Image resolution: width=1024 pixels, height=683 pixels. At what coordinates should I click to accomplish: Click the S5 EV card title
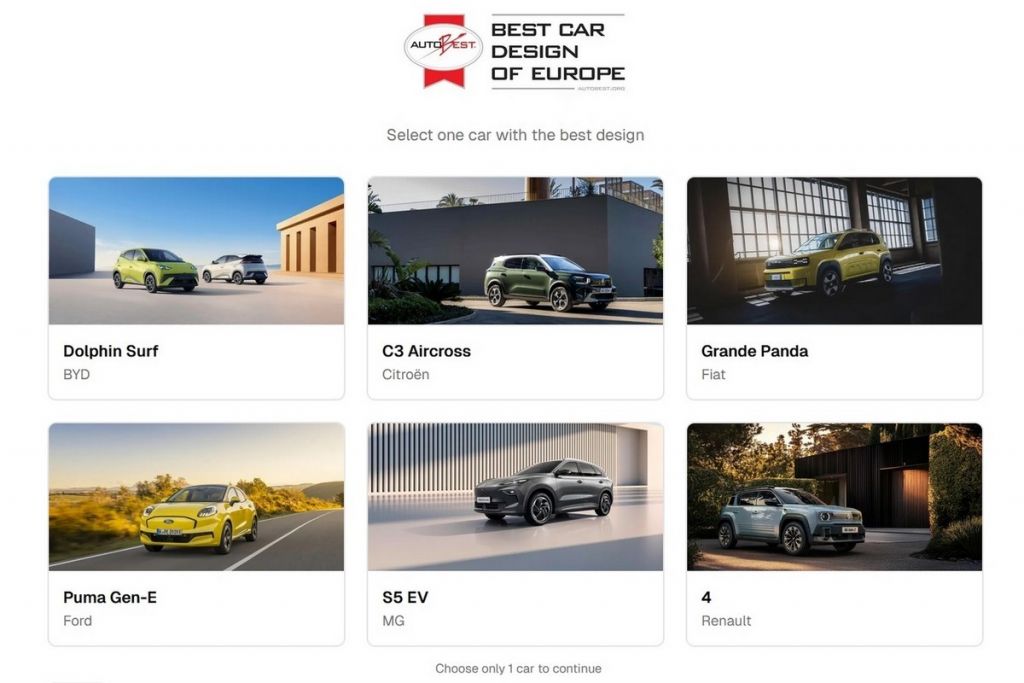pos(405,597)
